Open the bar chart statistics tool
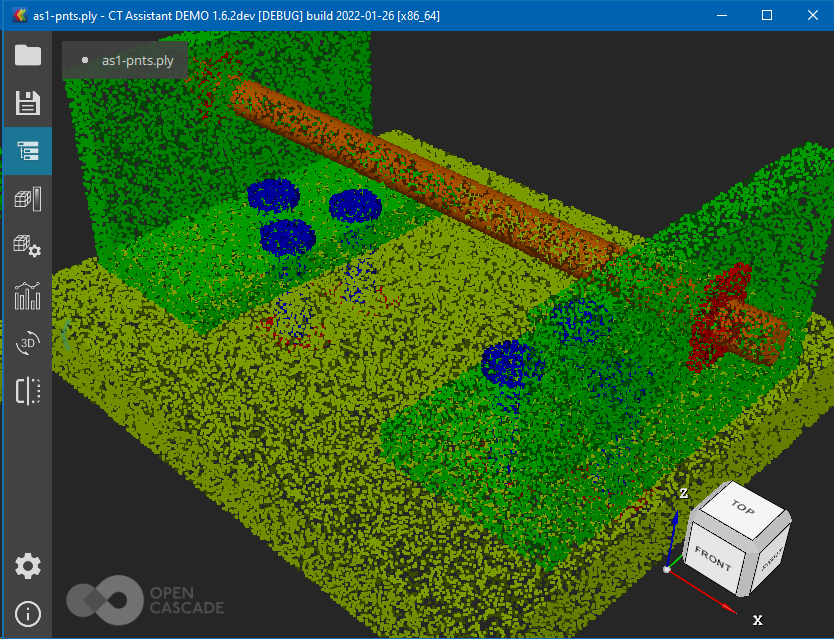The height and width of the screenshot is (639, 834). point(27,295)
